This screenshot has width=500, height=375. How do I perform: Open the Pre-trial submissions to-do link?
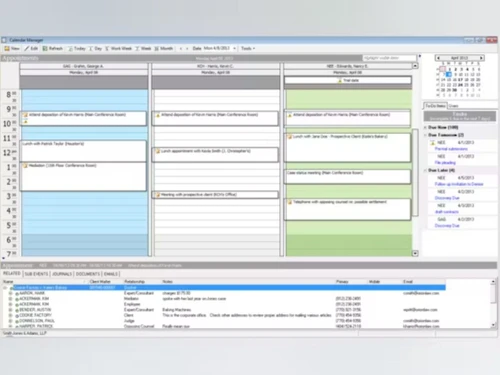(451, 149)
